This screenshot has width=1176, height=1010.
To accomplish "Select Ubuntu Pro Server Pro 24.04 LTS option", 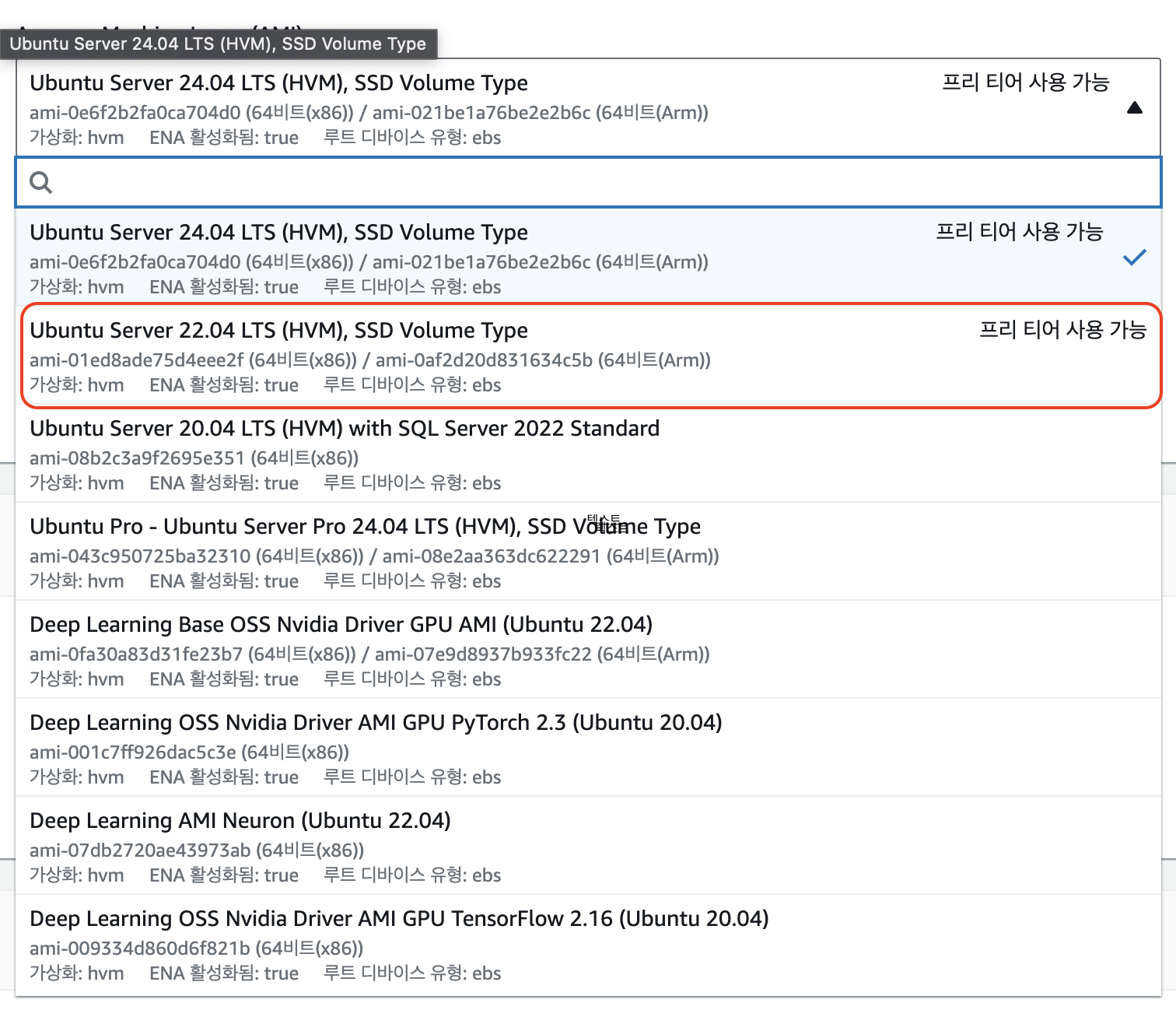I will (x=588, y=551).
